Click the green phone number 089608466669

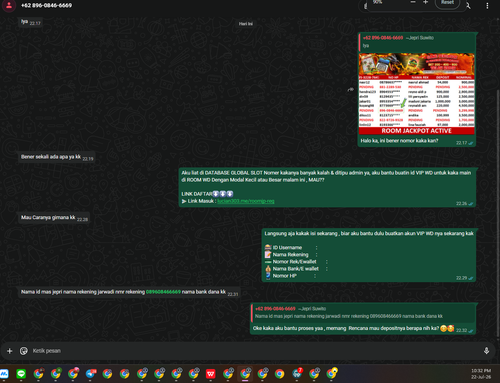click(163, 292)
